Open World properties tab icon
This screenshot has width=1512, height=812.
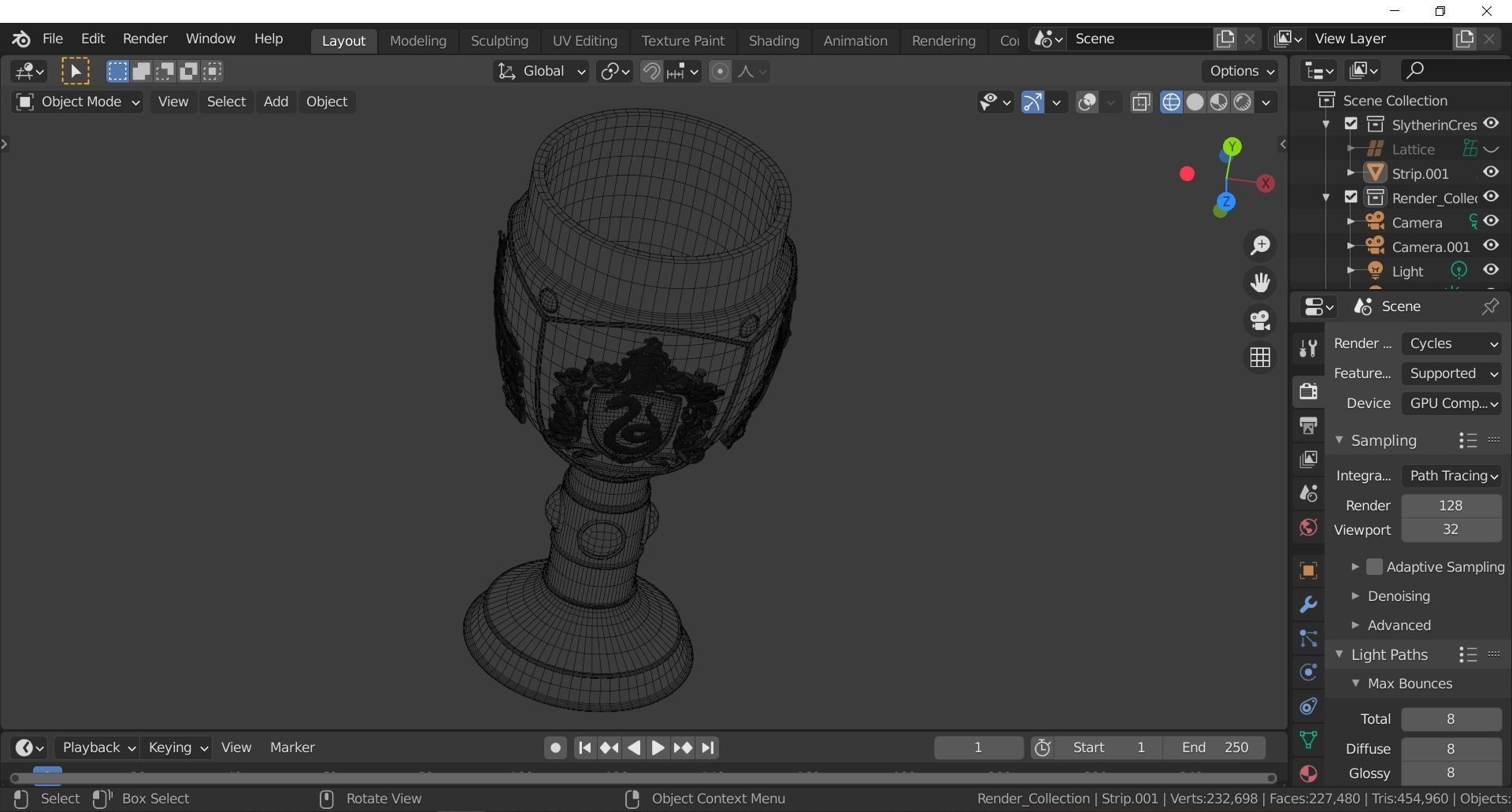pos(1308,527)
